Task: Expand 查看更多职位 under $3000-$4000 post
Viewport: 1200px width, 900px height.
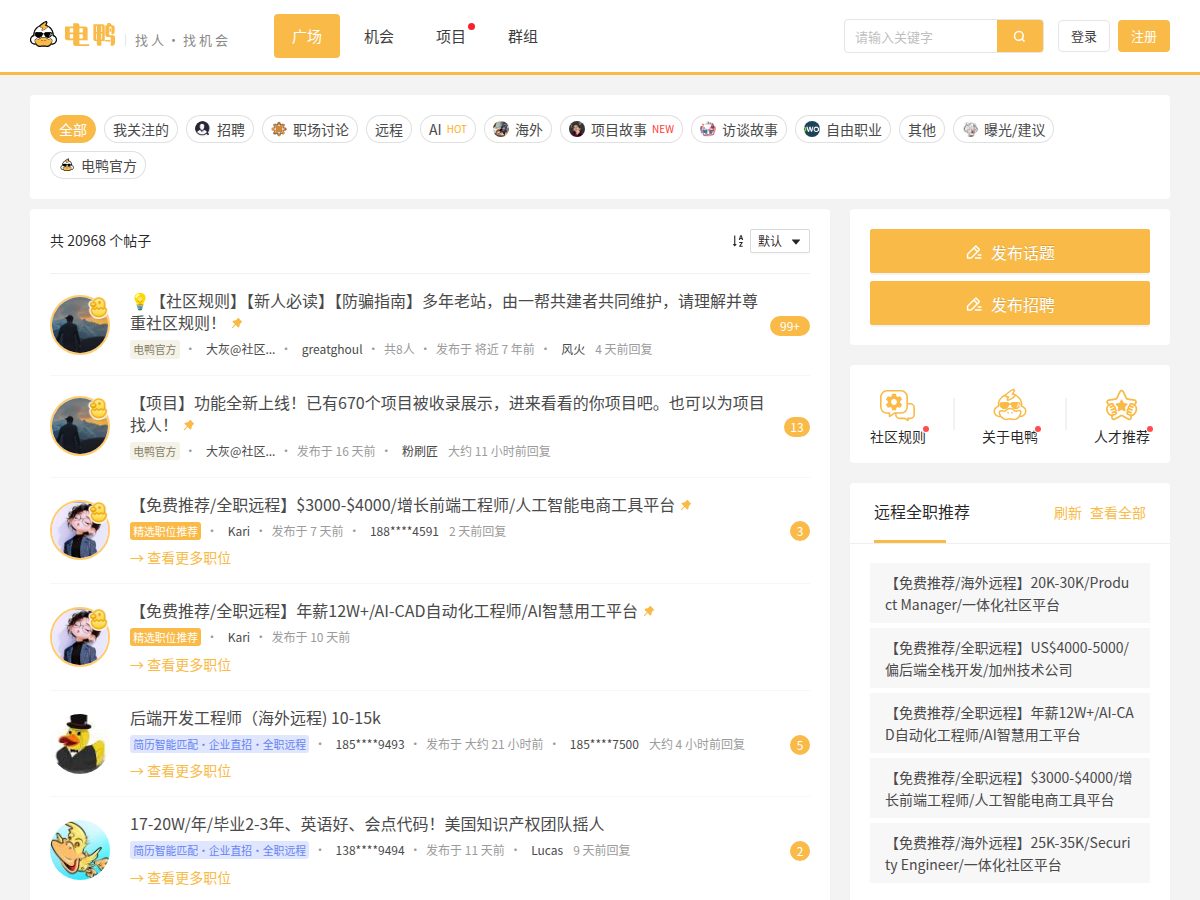Action: 181,558
